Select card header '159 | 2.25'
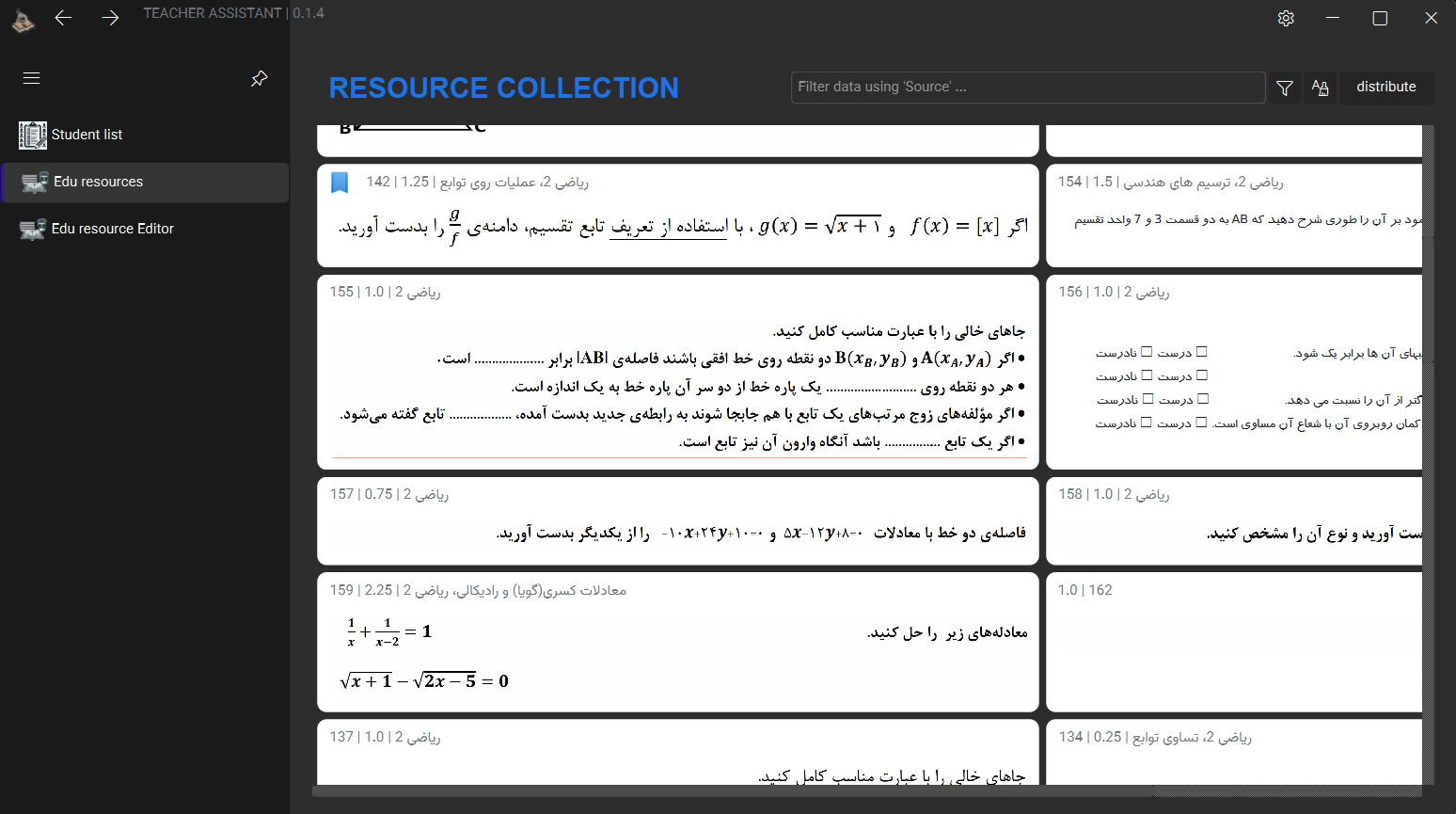The image size is (1456, 814). [x=478, y=591]
